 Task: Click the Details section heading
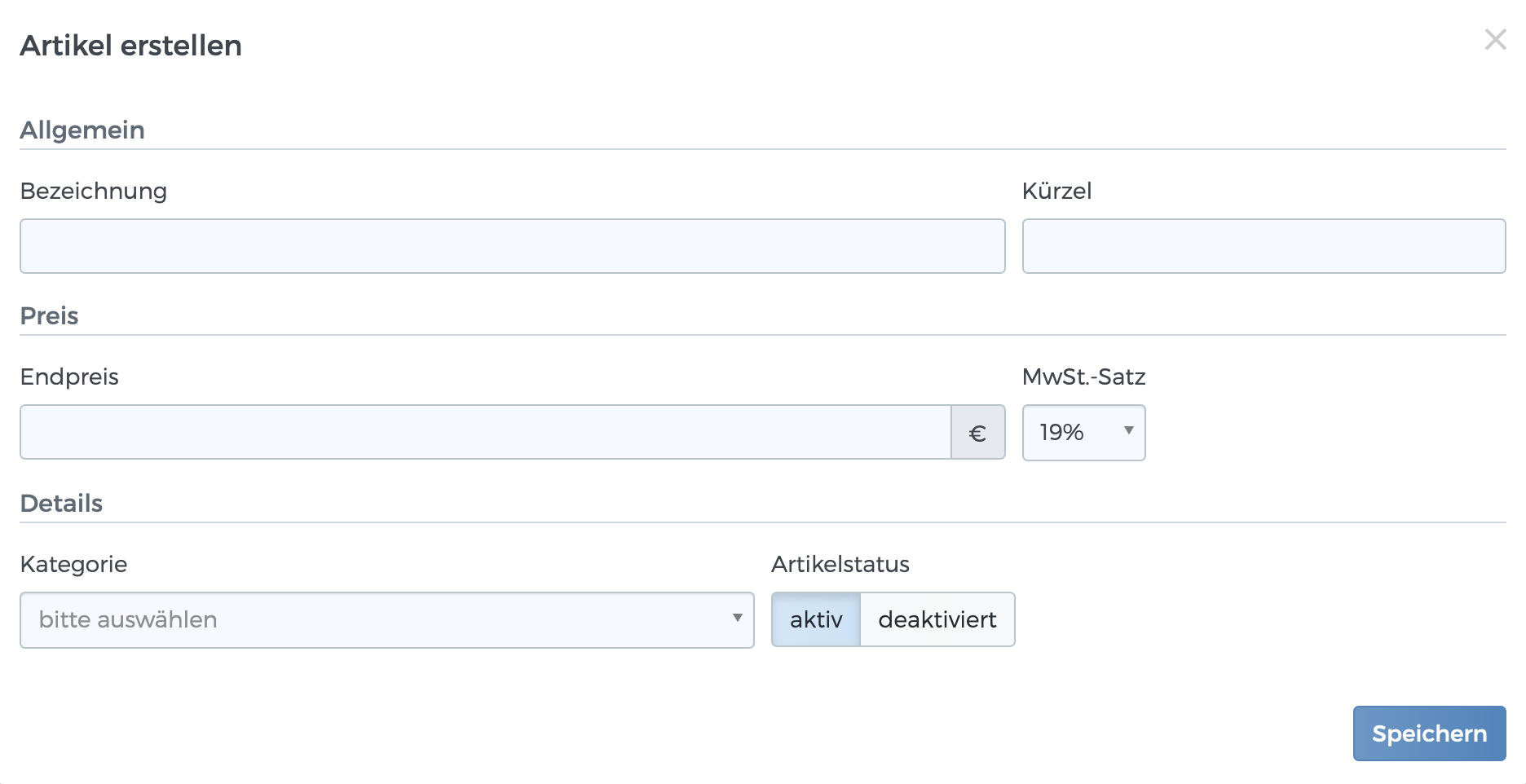point(61,504)
